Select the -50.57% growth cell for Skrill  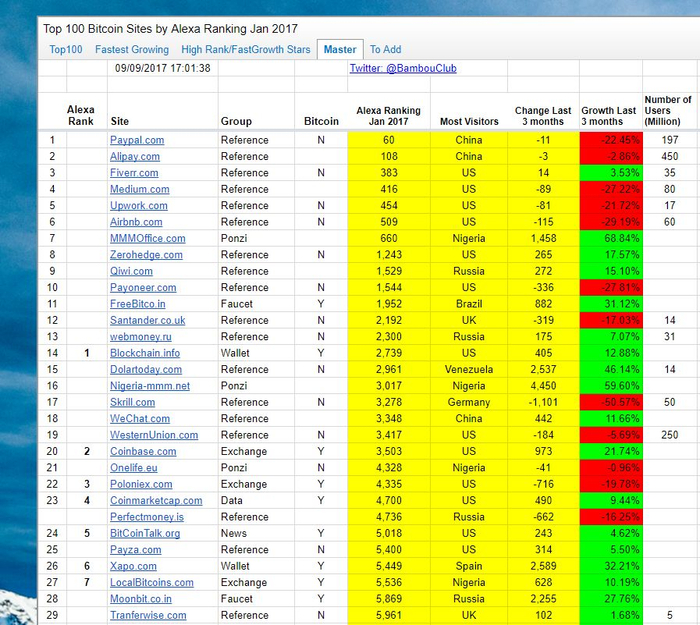(611, 402)
